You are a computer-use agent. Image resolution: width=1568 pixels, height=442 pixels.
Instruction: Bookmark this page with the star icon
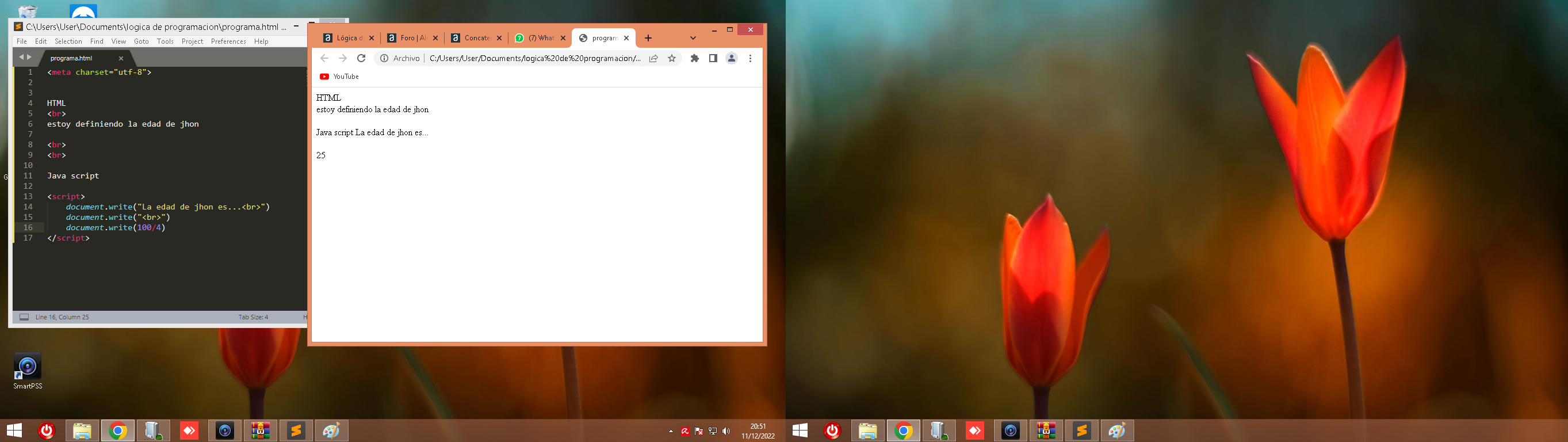[672, 59]
